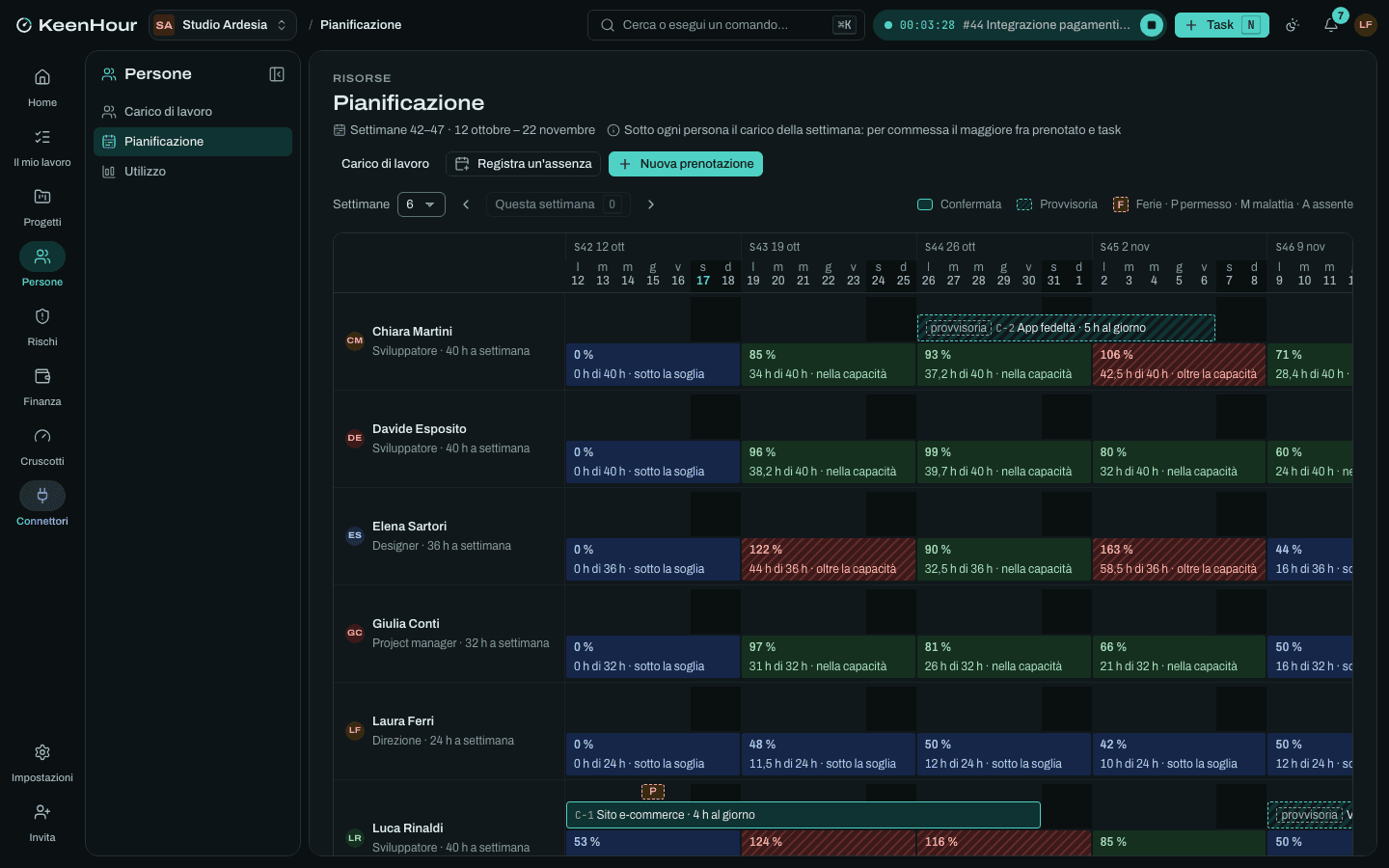Image resolution: width=1389 pixels, height=868 pixels.
Task: Open the Settimane count dropdown
Action: pyautogui.click(x=422, y=204)
